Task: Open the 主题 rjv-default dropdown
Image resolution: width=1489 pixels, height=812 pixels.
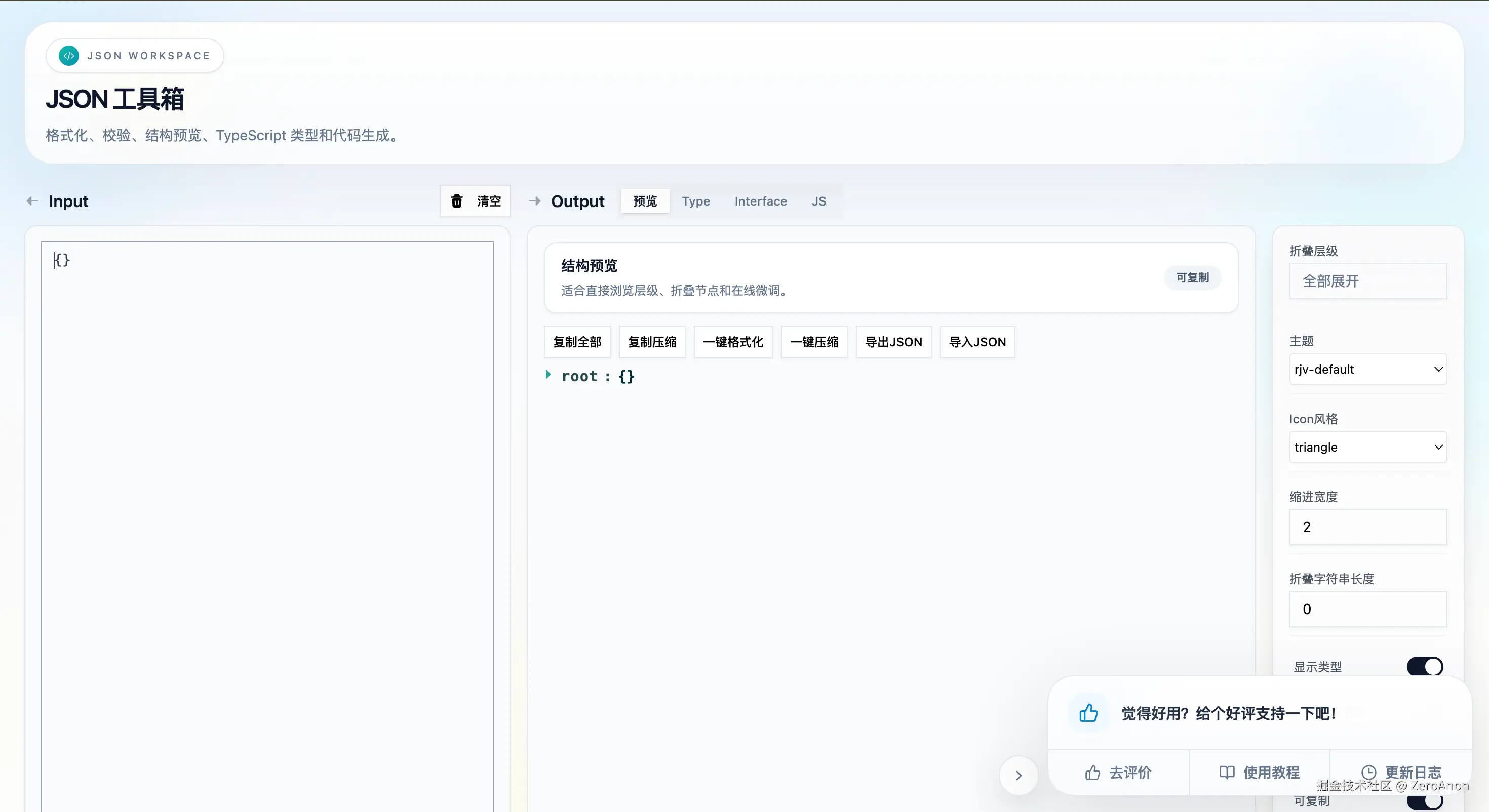Action: (1367, 370)
